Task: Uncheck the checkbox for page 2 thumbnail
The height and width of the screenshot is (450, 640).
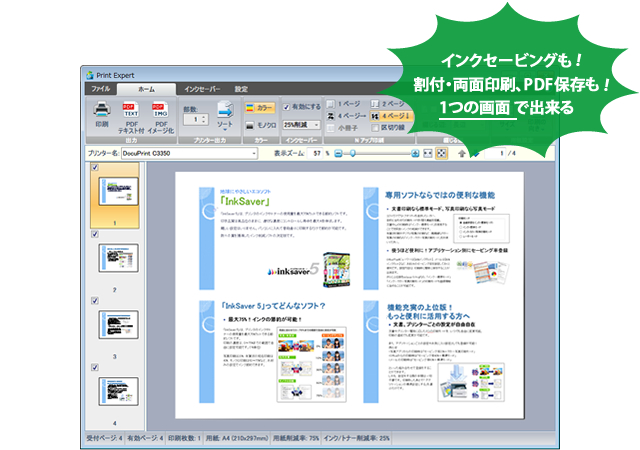Action: [x=95, y=234]
